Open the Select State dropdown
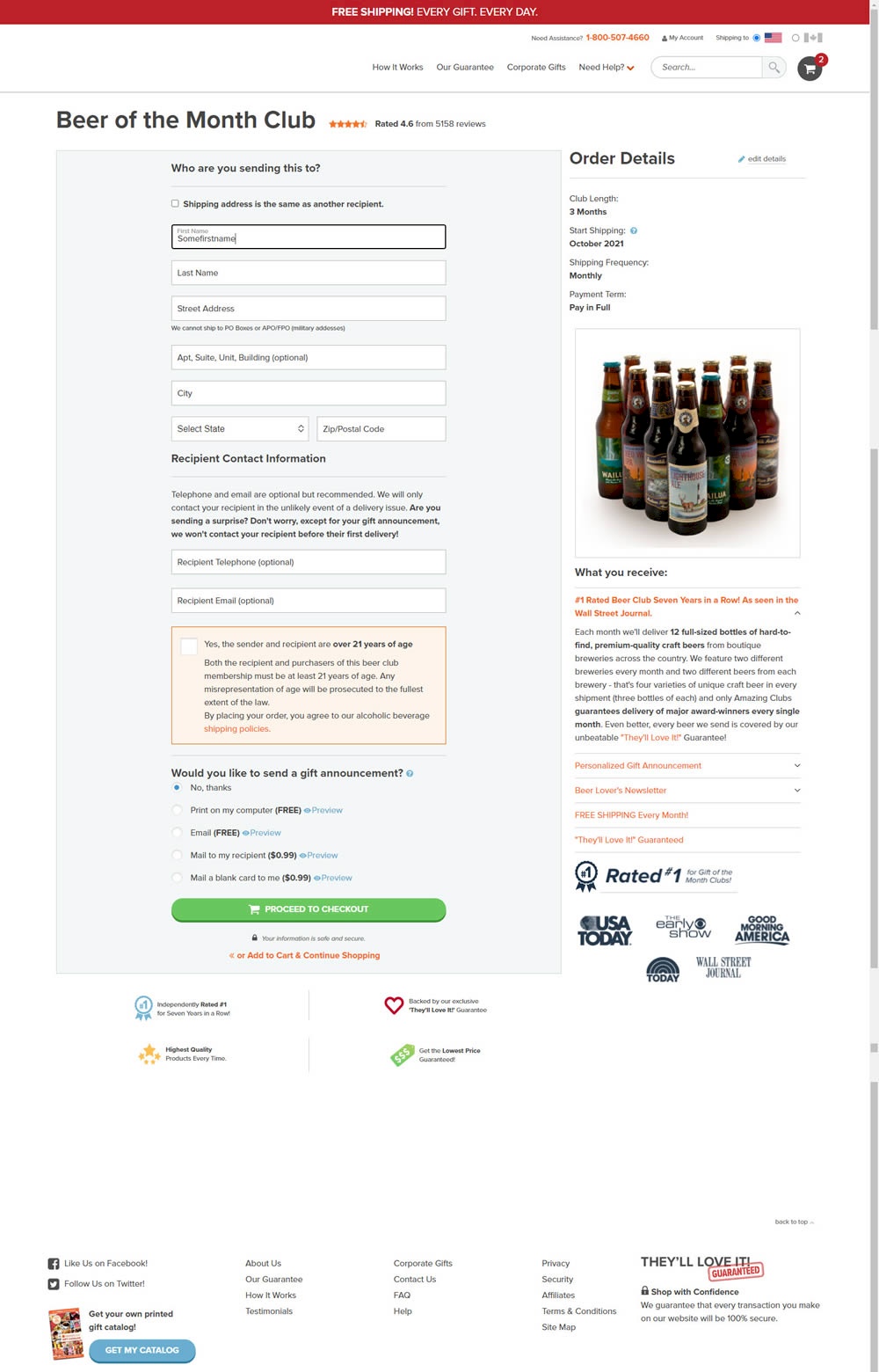Viewport: 879px width, 1372px height. pyautogui.click(x=240, y=429)
